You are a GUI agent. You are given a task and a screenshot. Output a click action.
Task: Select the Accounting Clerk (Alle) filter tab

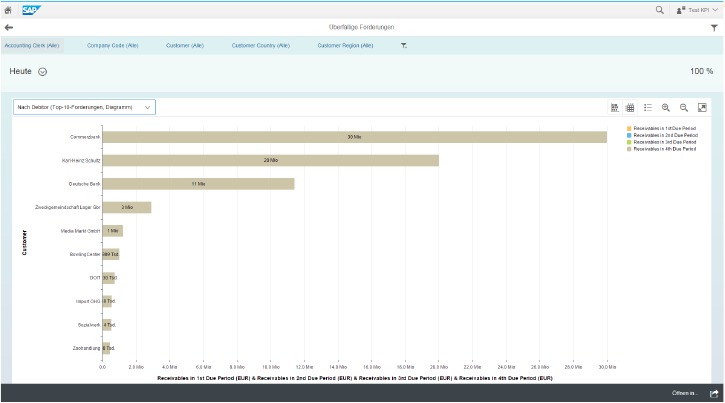(x=33, y=45)
